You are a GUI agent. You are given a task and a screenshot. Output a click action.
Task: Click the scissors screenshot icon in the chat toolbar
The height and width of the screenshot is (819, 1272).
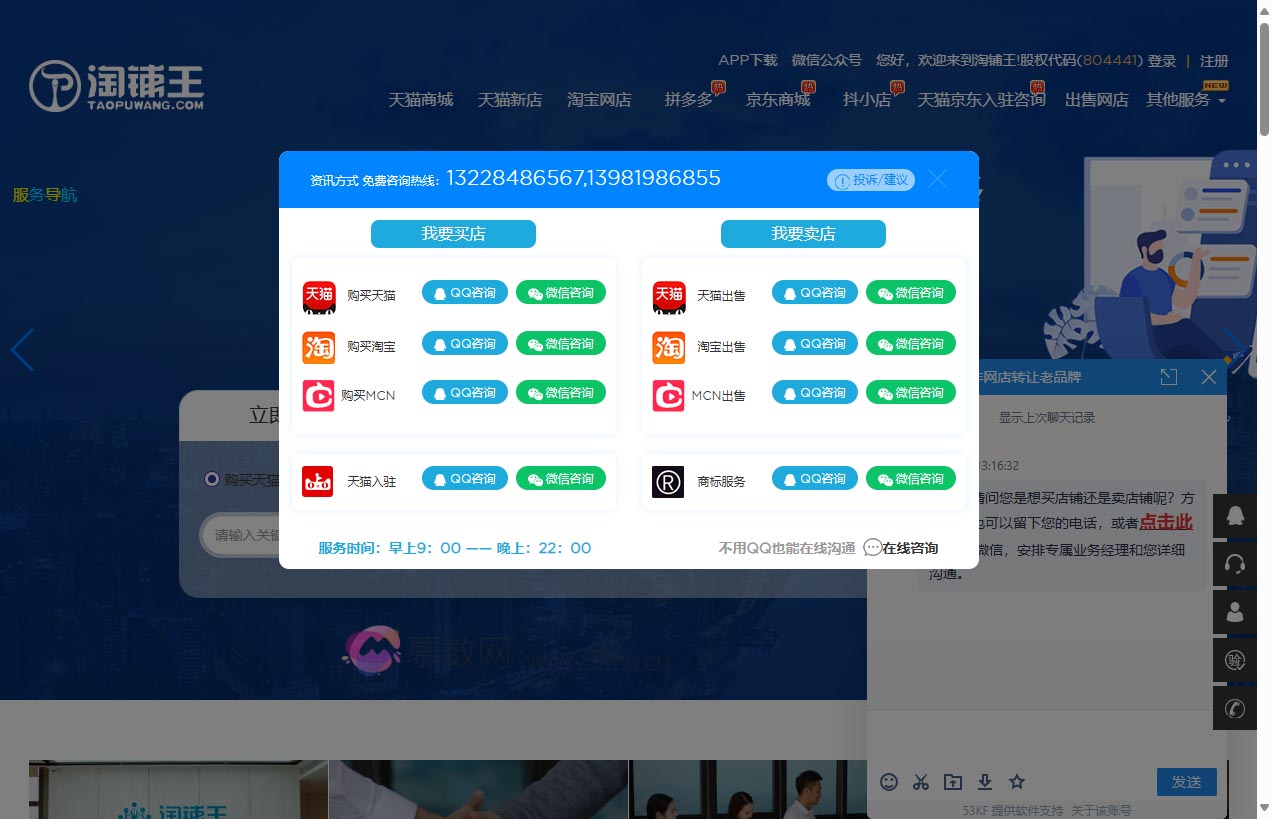tap(921, 782)
